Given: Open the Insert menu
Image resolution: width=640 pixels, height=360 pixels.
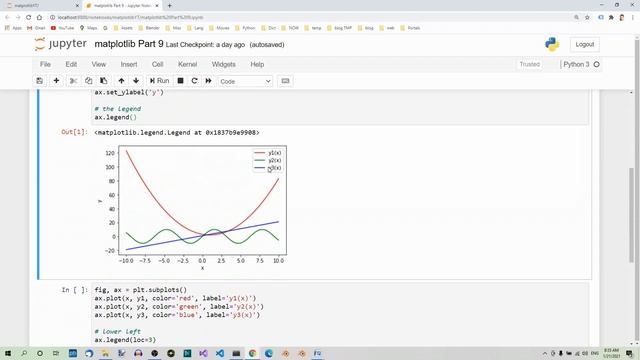Looking at the screenshot, I should (x=129, y=64).
